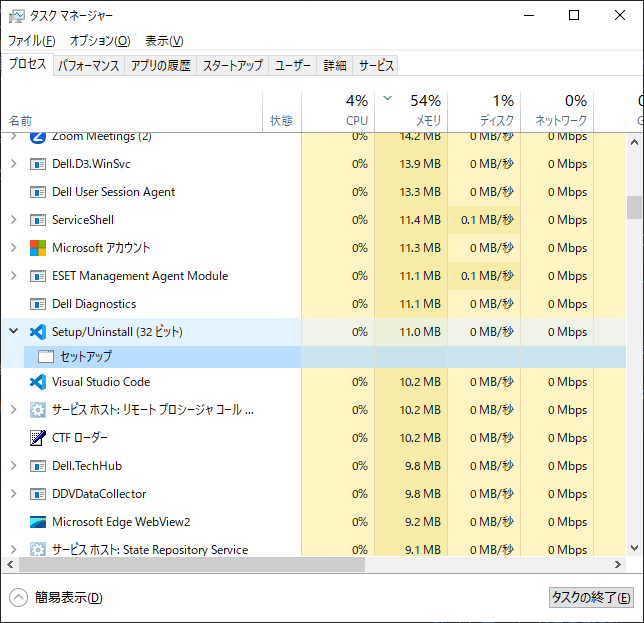Switch to the サービス tab

[376, 66]
